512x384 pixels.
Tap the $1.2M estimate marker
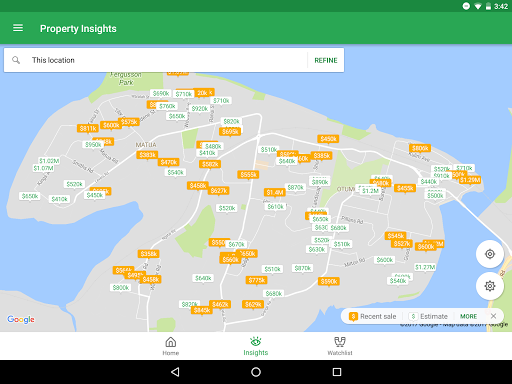[370, 191]
